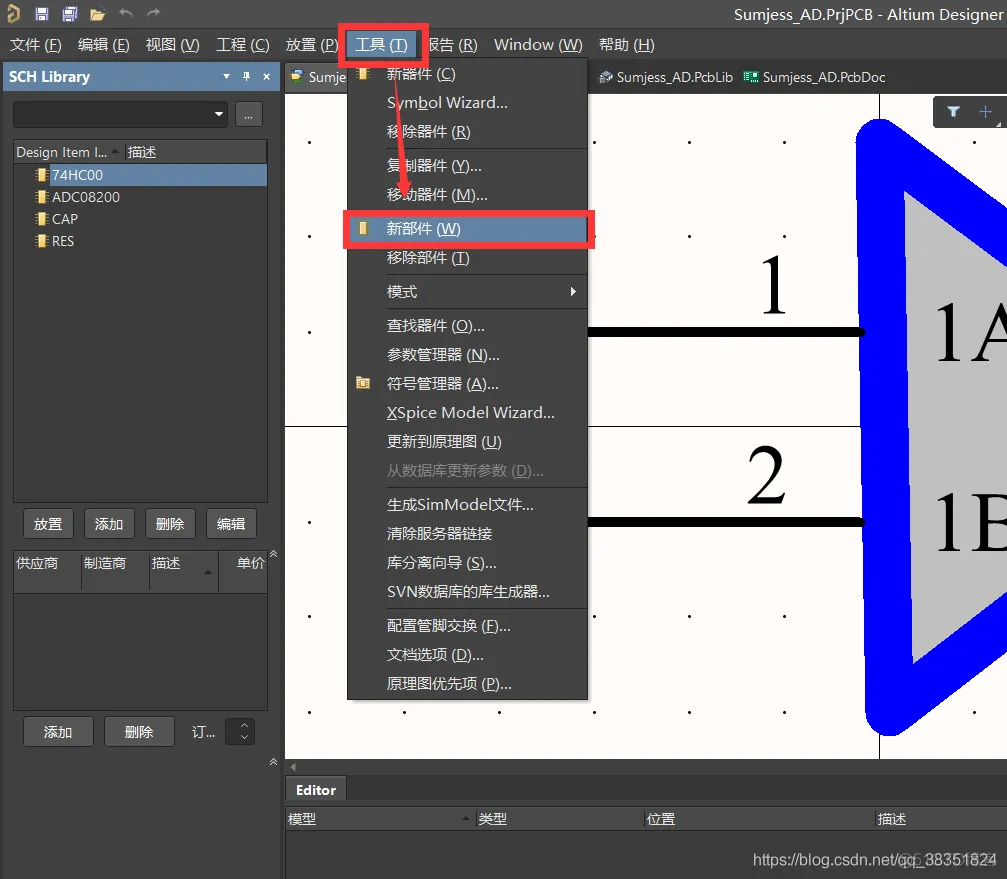This screenshot has height=879, width=1007.
Task: Choose 查找器件 (O) menu entry
Action: click(467, 326)
